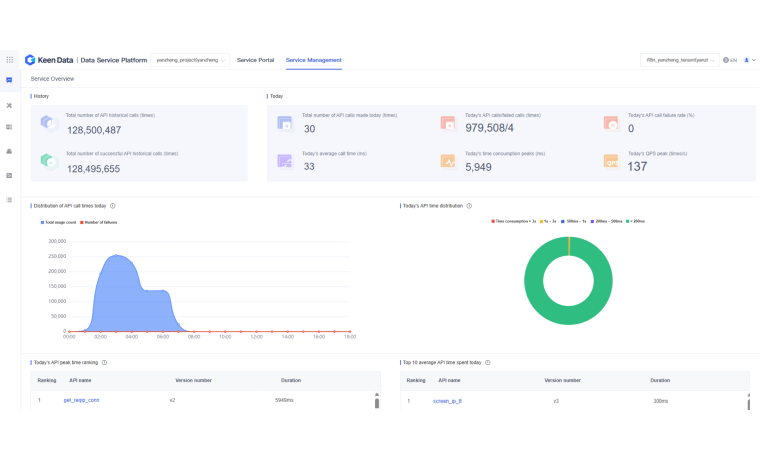Open the app grid launcher icon

[x=10, y=60]
